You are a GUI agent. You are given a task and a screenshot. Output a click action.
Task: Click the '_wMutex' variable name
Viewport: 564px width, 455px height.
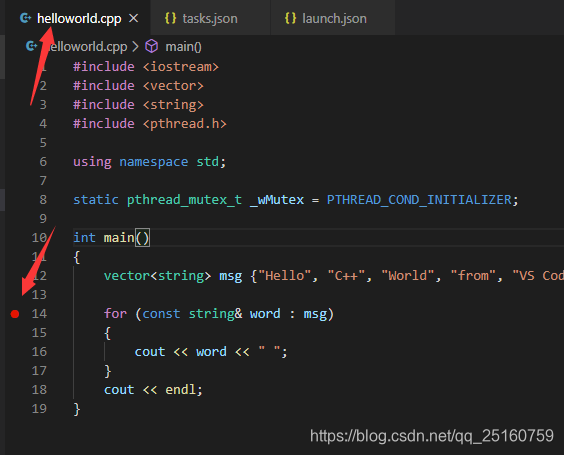[277, 200]
